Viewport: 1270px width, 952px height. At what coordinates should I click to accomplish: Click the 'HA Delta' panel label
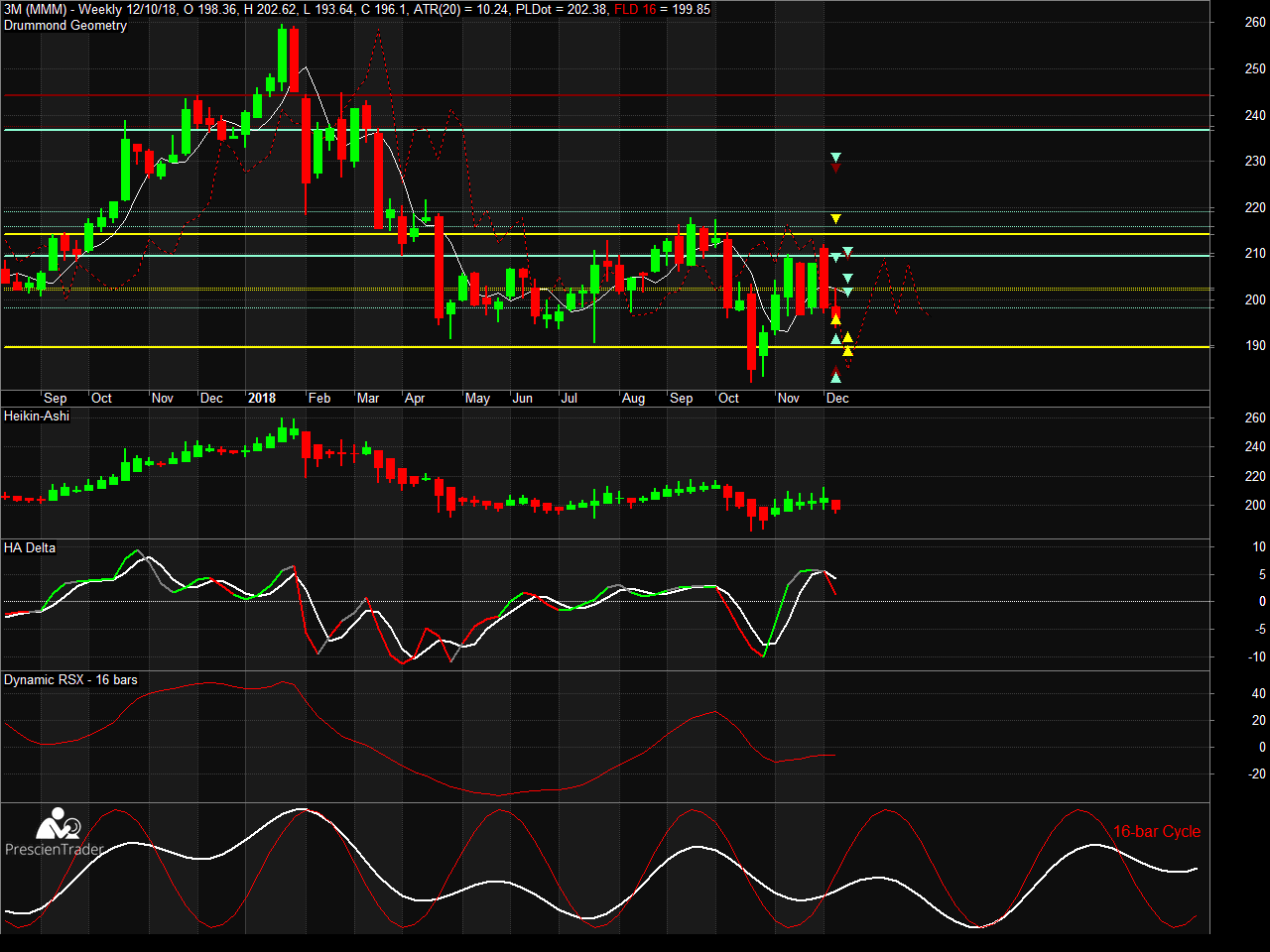[30, 547]
